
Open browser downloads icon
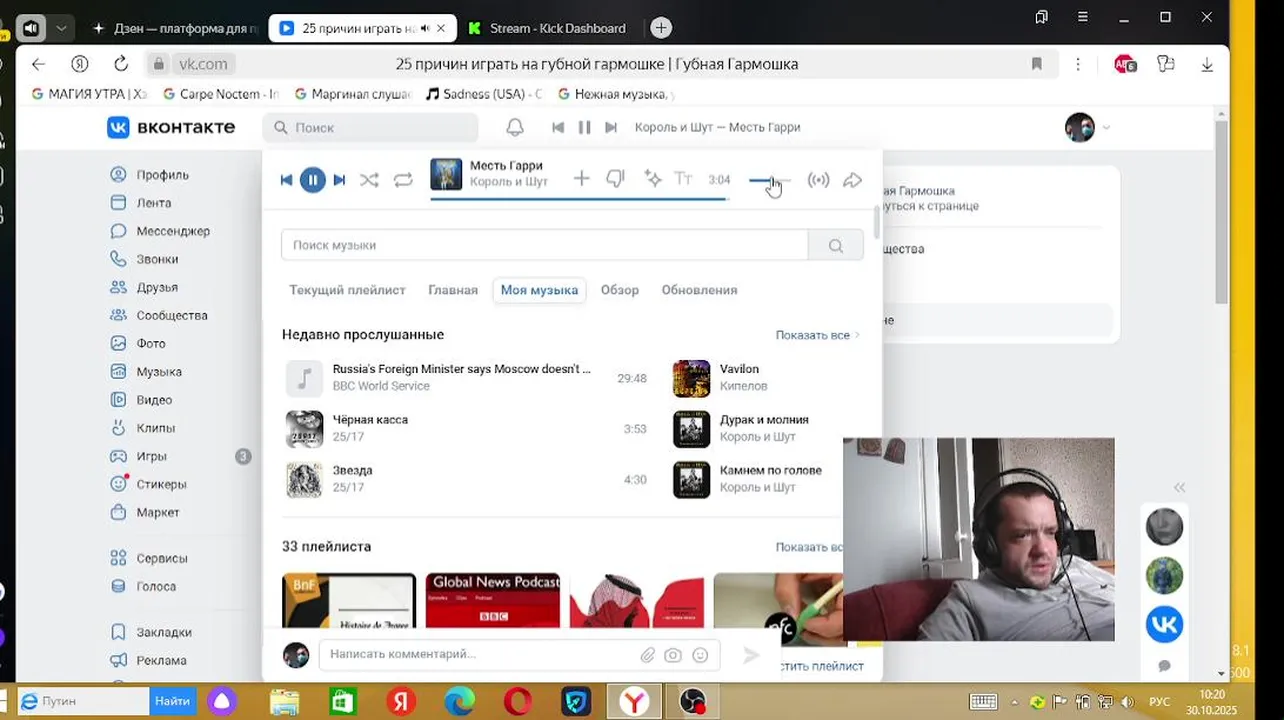click(x=1207, y=64)
